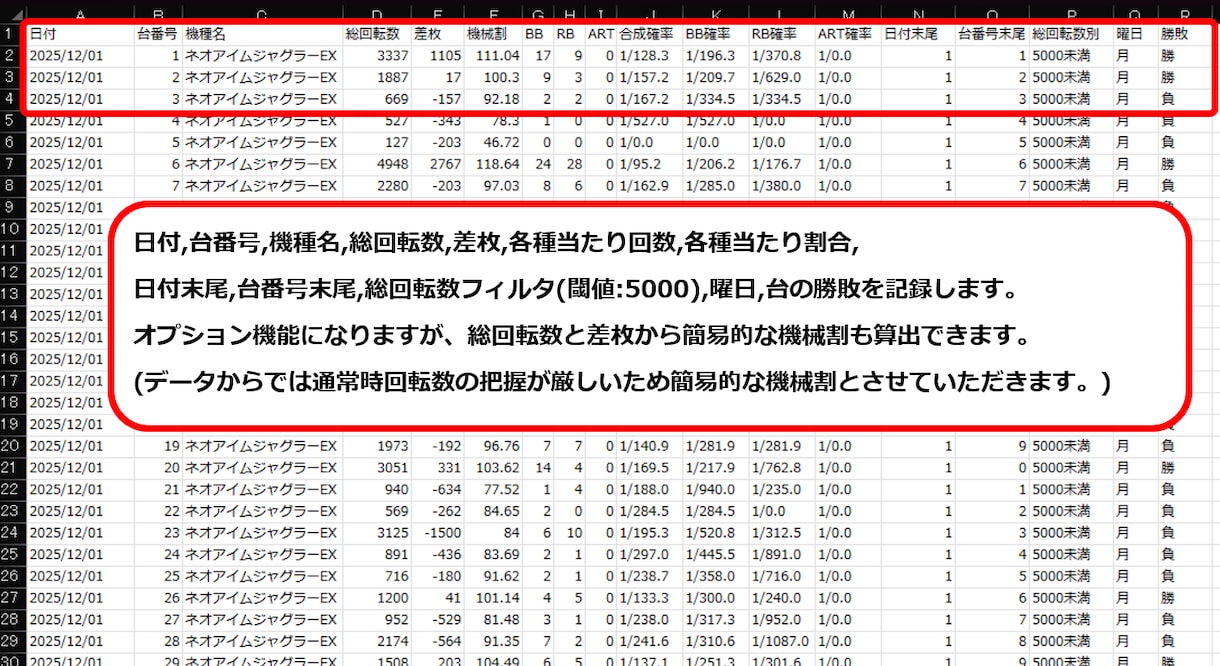Select the cell 1/1087.0

[781, 640]
